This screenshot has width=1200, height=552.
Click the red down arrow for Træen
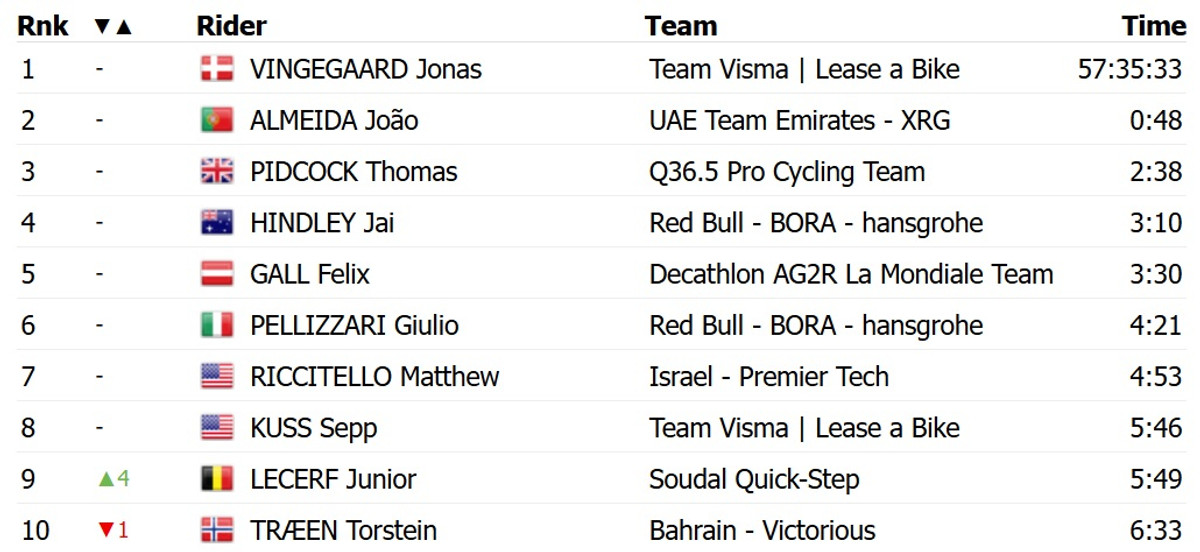pyautogui.click(x=105, y=530)
